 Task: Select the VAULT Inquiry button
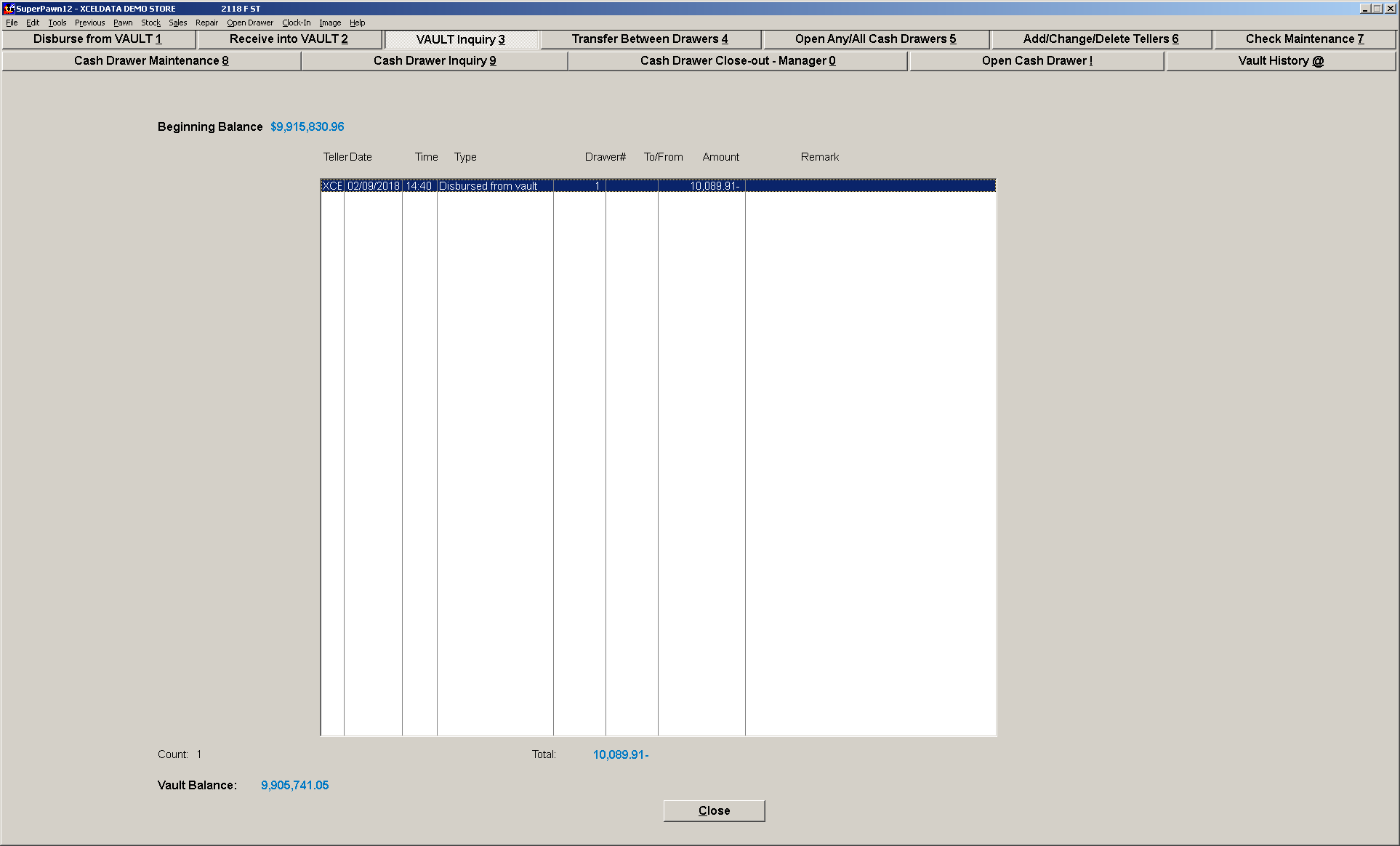click(461, 40)
